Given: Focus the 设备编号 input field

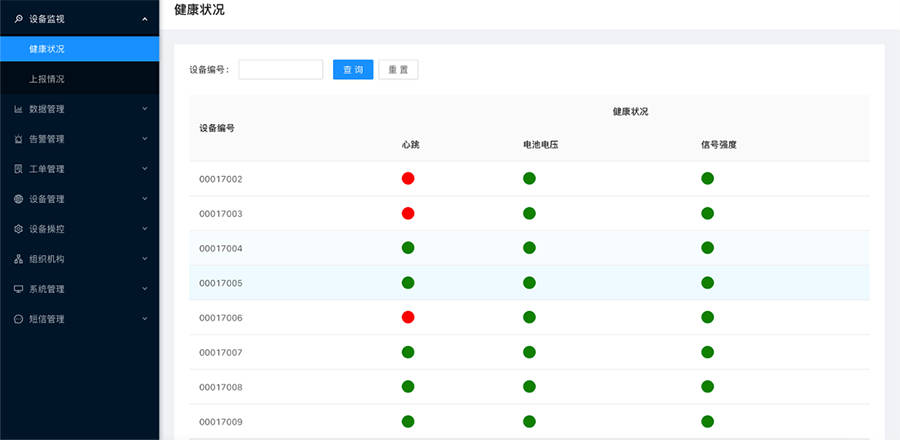Looking at the screenshot, I should tap(280, 70).
